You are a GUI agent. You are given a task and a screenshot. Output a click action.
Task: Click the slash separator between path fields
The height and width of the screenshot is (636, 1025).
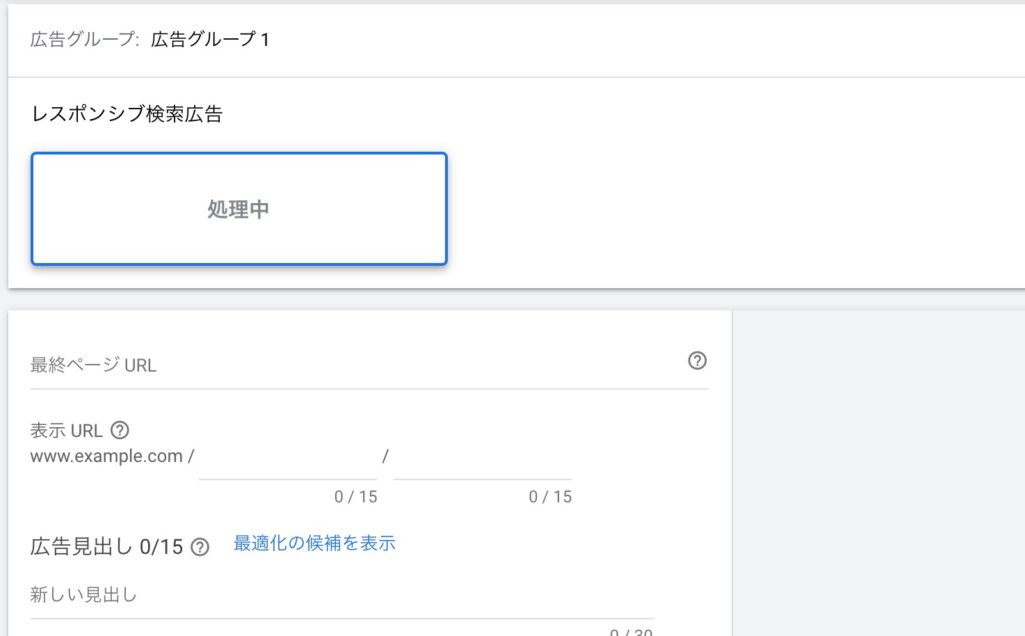pos(385,456)
